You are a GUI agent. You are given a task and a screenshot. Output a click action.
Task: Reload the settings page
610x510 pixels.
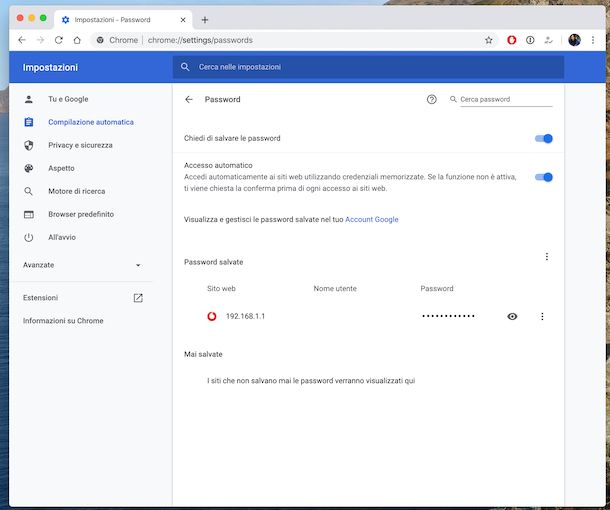click(x=59, y=40)
